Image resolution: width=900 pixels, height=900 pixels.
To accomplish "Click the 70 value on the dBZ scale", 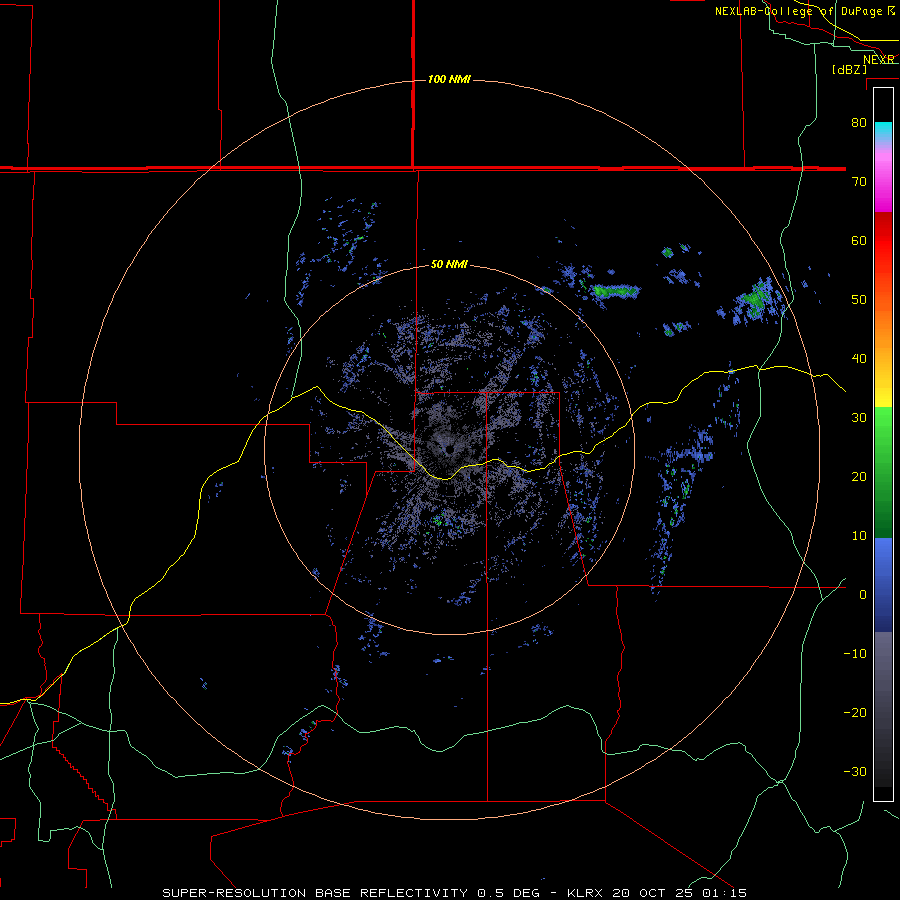I will [x=859, y=181].
